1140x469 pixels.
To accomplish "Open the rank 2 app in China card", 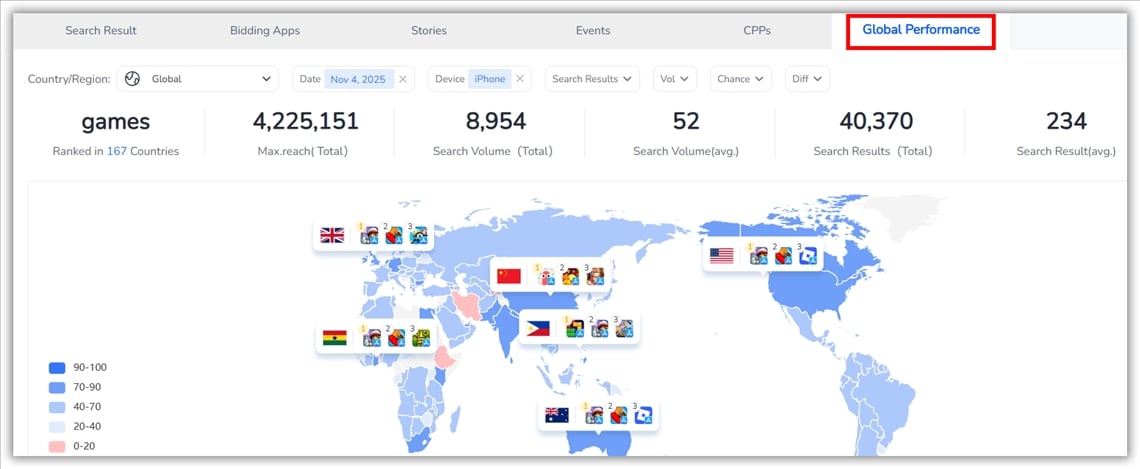I will pos(571,276).
